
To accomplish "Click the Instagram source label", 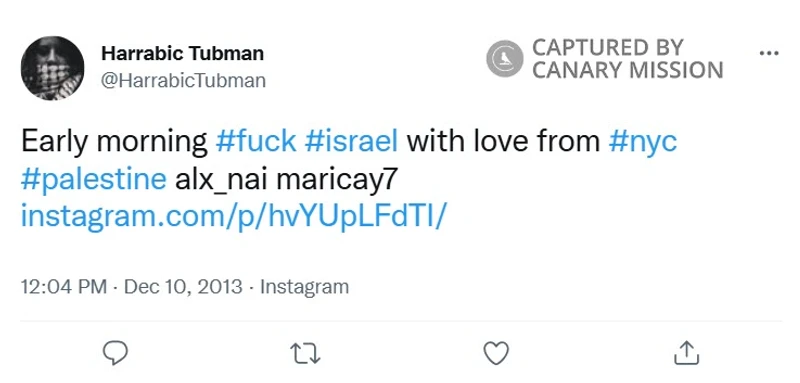I will pos(305,287).
